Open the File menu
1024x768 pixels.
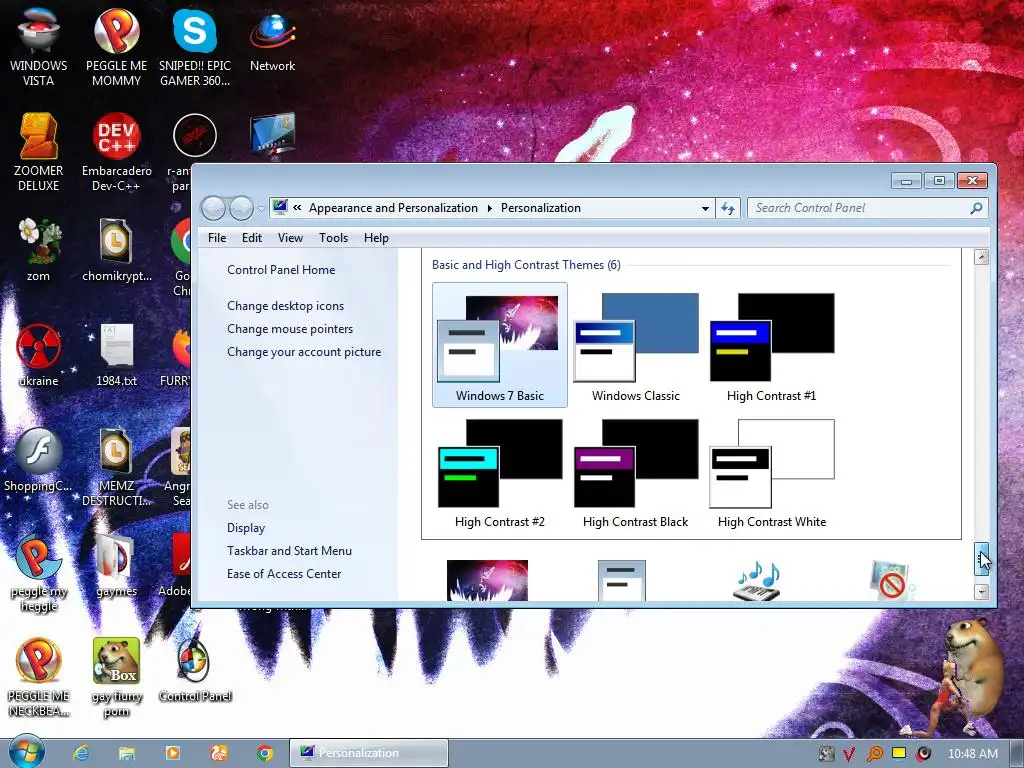(x=217, y=238)
